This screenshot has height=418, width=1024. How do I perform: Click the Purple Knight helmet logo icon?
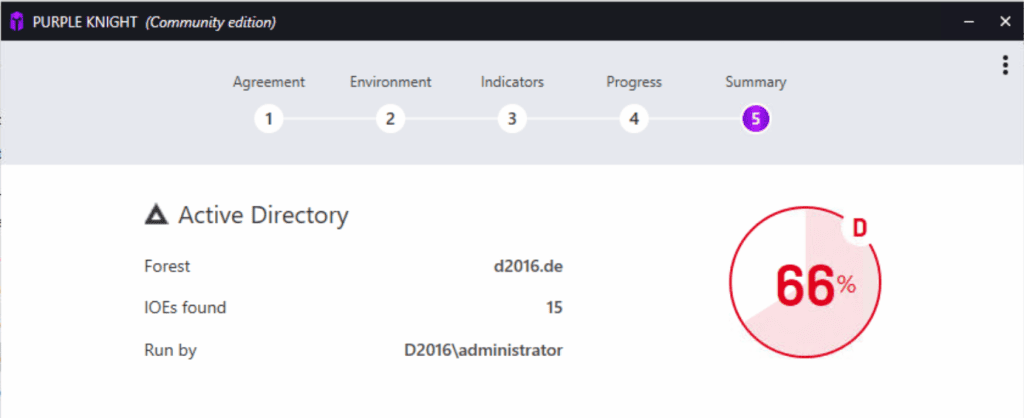click(16, 21)
